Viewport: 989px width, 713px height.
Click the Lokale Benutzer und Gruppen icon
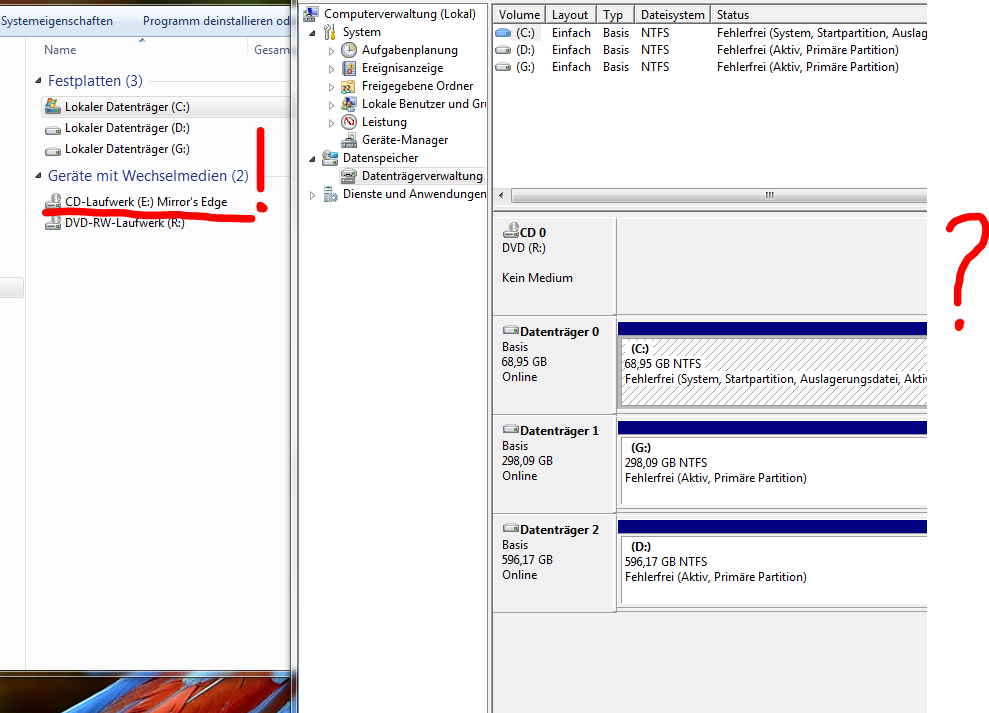click(x=349, y=104)
